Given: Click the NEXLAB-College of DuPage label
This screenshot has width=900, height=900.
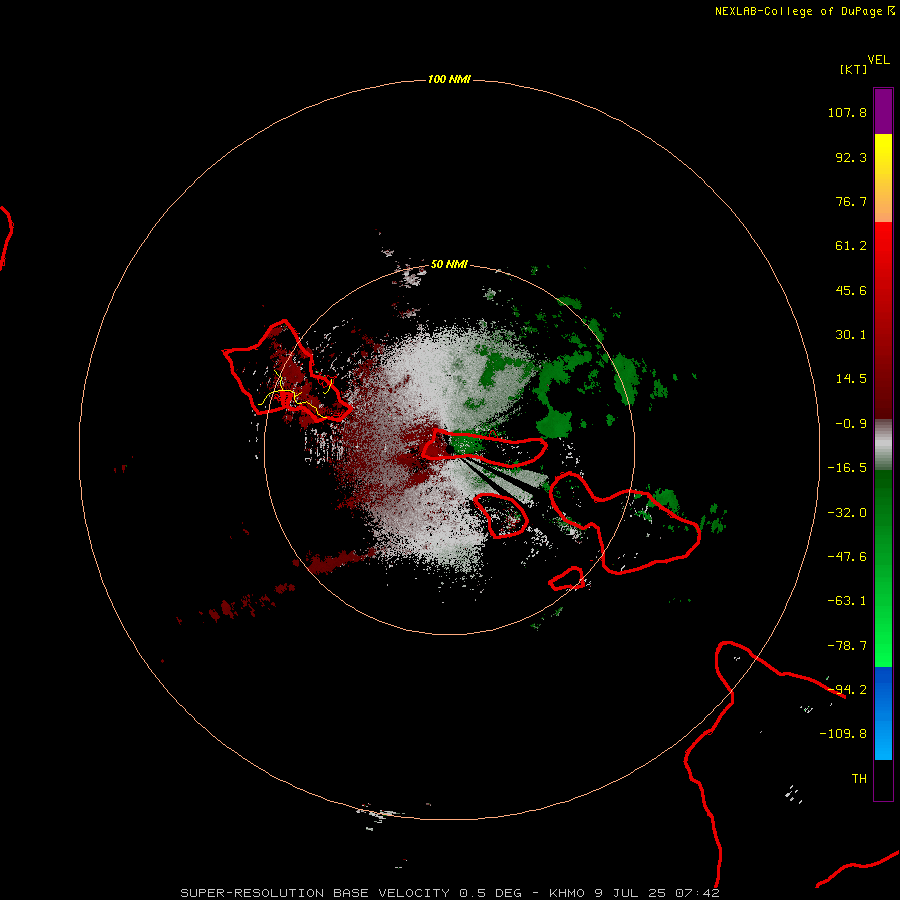Looking at the screenshot, I should pos(798,11).
